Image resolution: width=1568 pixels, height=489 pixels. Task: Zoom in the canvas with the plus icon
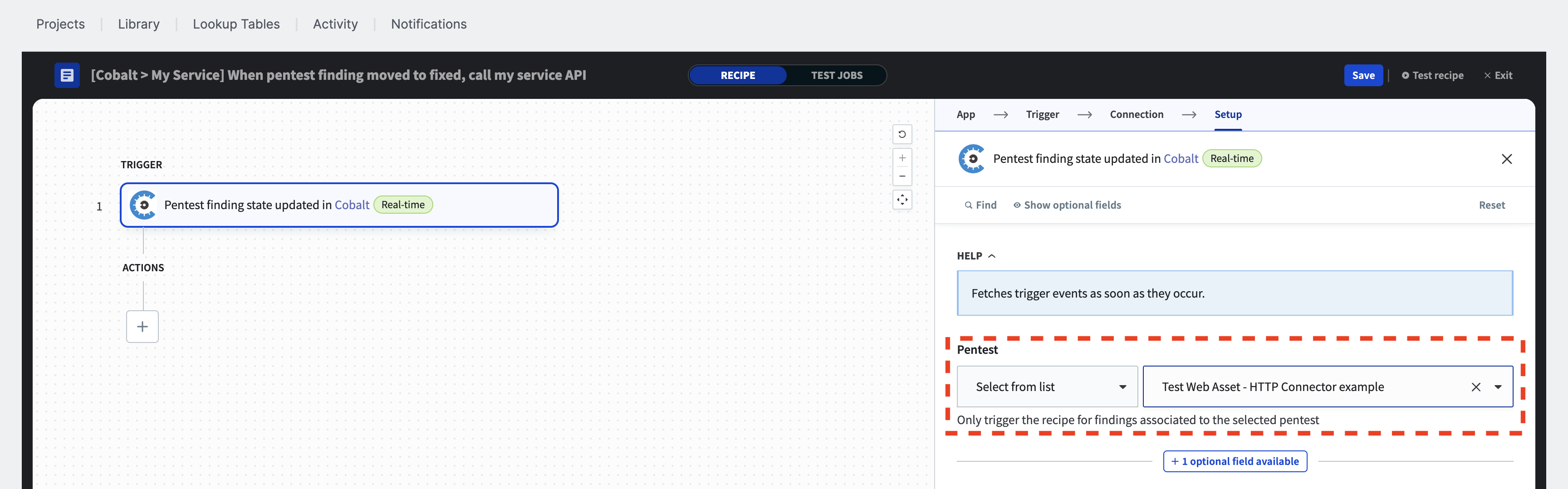[x=902, y=158]
